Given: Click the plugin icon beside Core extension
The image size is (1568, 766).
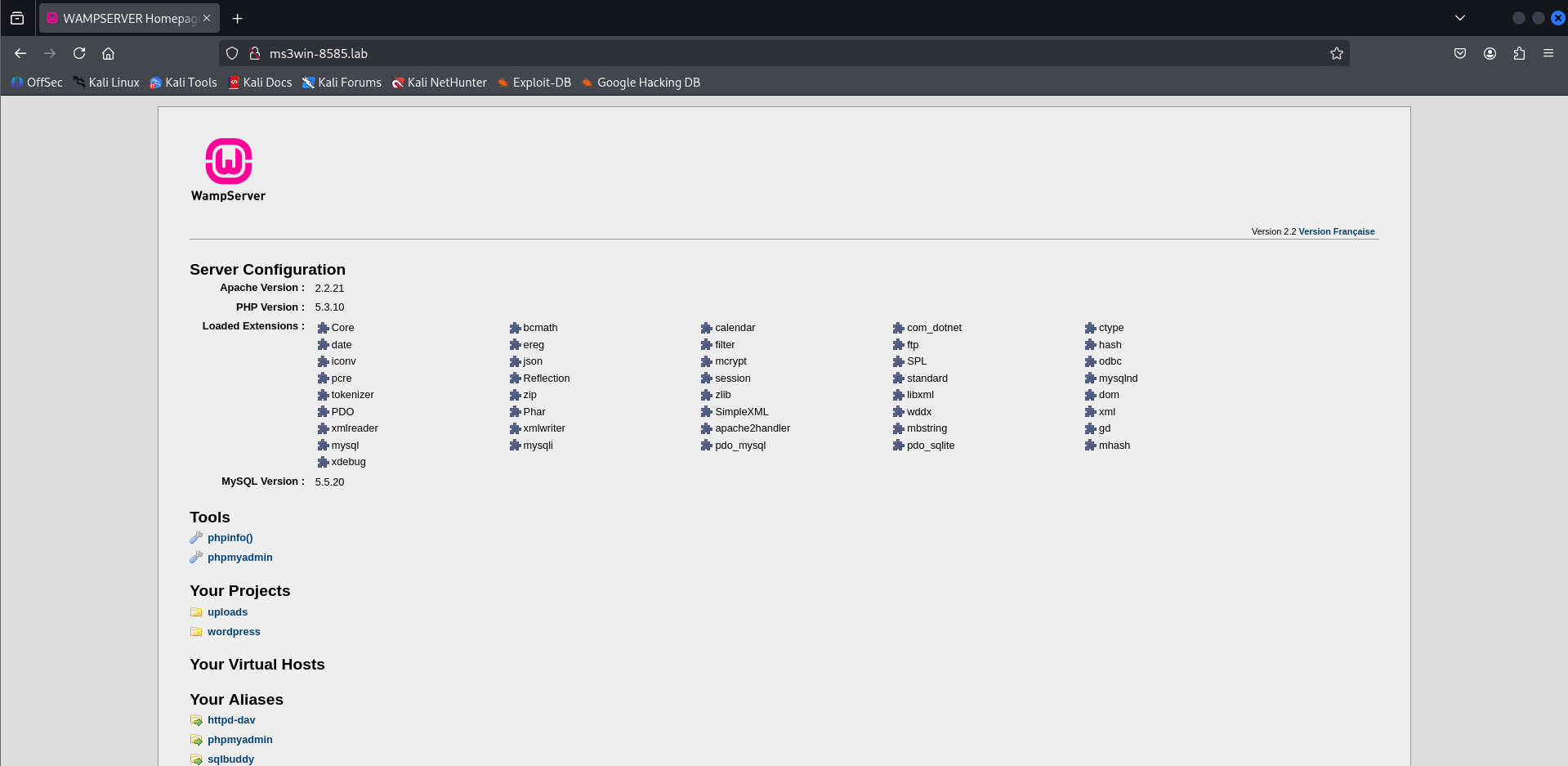Looking at the screenshot, I should pyautogui.click(x=323, y=328).
